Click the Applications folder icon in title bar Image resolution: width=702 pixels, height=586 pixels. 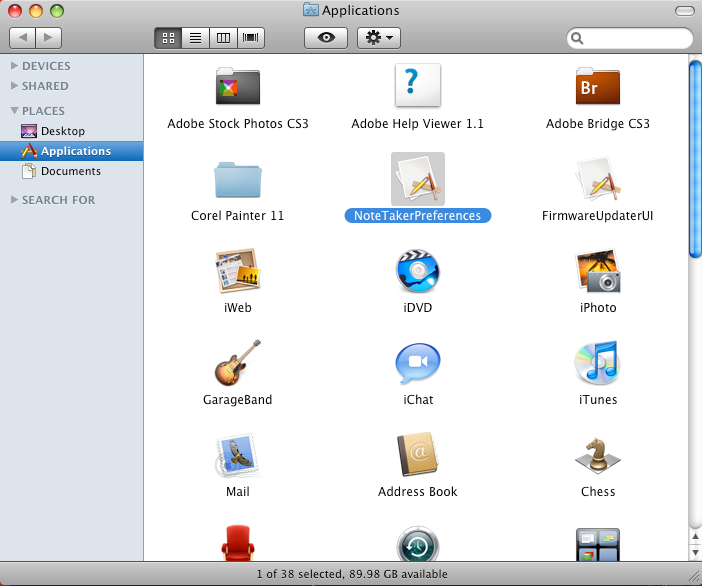311,10
